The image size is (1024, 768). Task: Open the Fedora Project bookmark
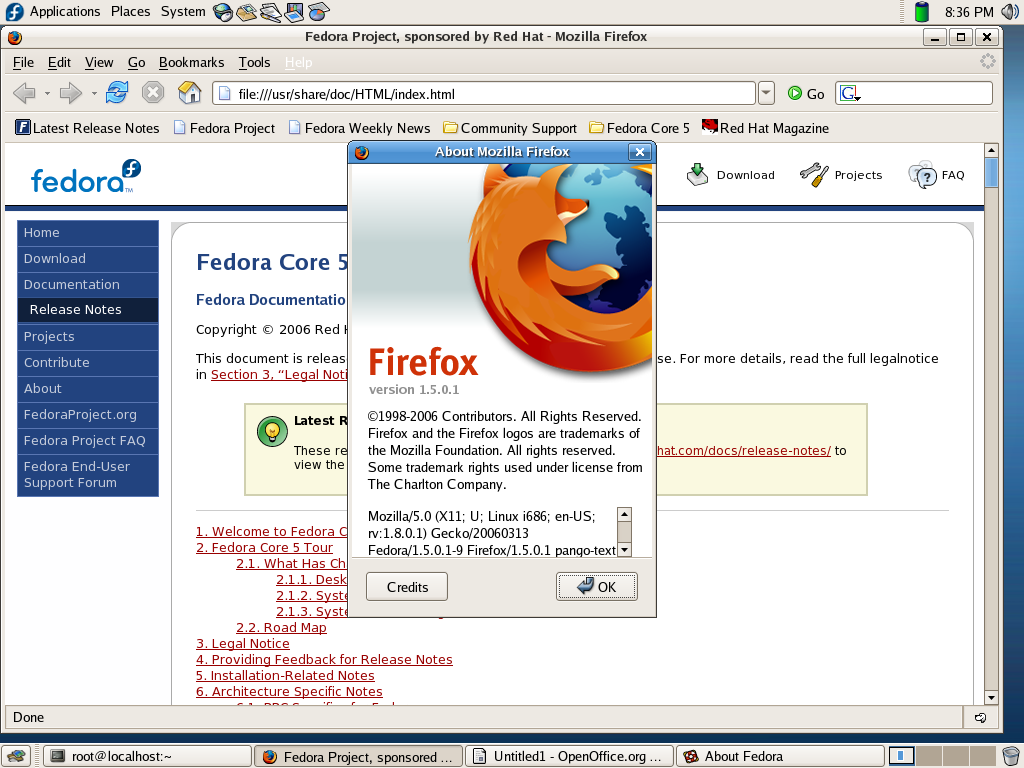[x=224, y=128]
